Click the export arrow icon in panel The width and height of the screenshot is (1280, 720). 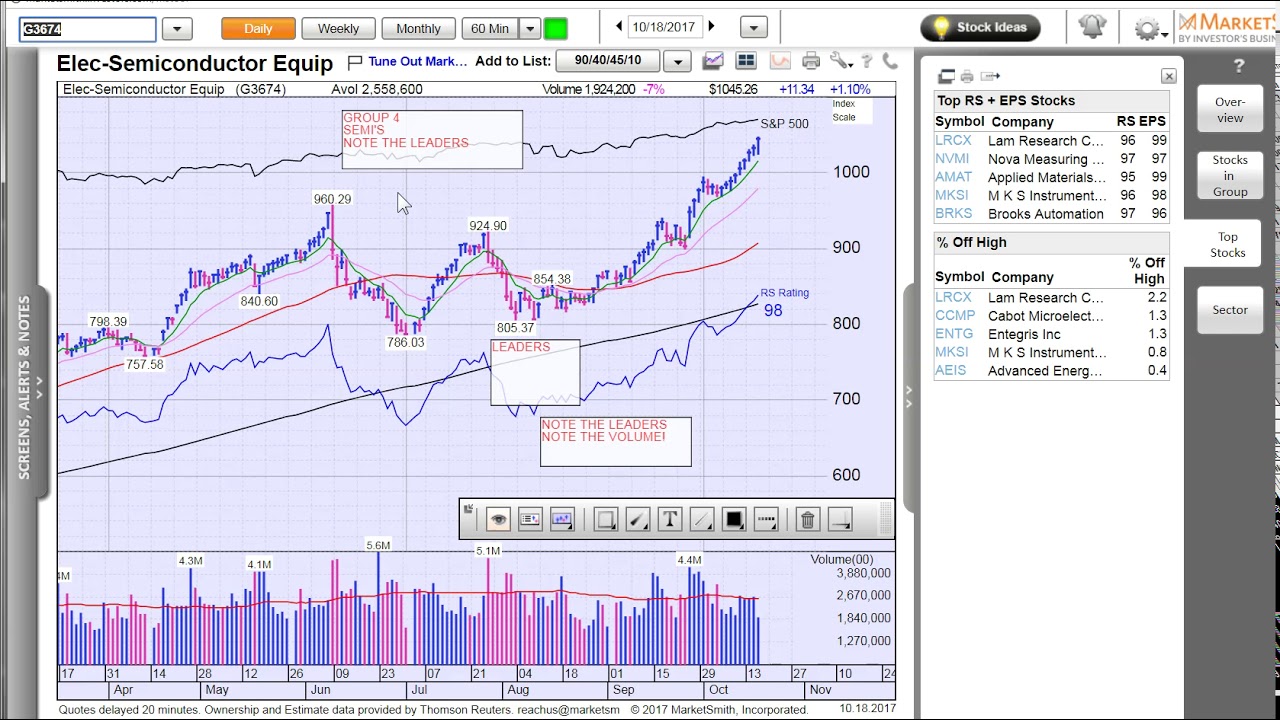(x=990, y=76)
